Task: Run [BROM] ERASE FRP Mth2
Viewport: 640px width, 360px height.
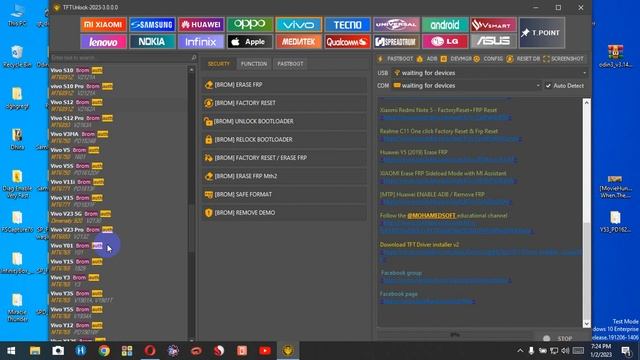Action: (x=284, y=176)
